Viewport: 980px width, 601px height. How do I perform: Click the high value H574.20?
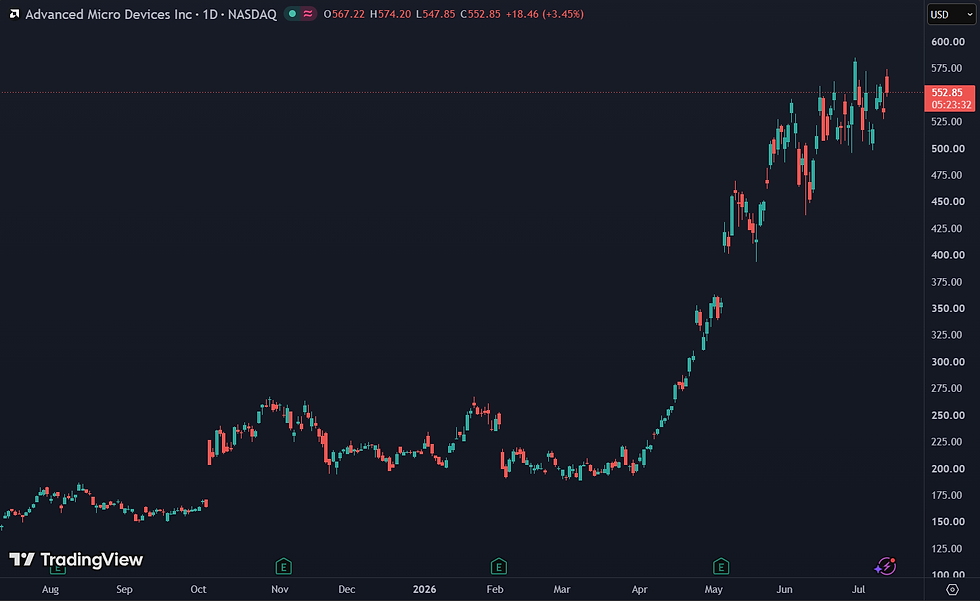point(391,14)
